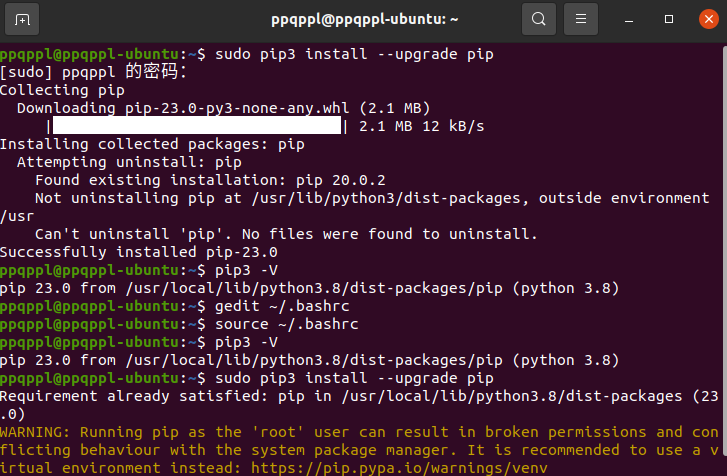Click the 'gedit ~/.bashrc' command
Screen dimensions: 727x476
[x=282, y=306]
